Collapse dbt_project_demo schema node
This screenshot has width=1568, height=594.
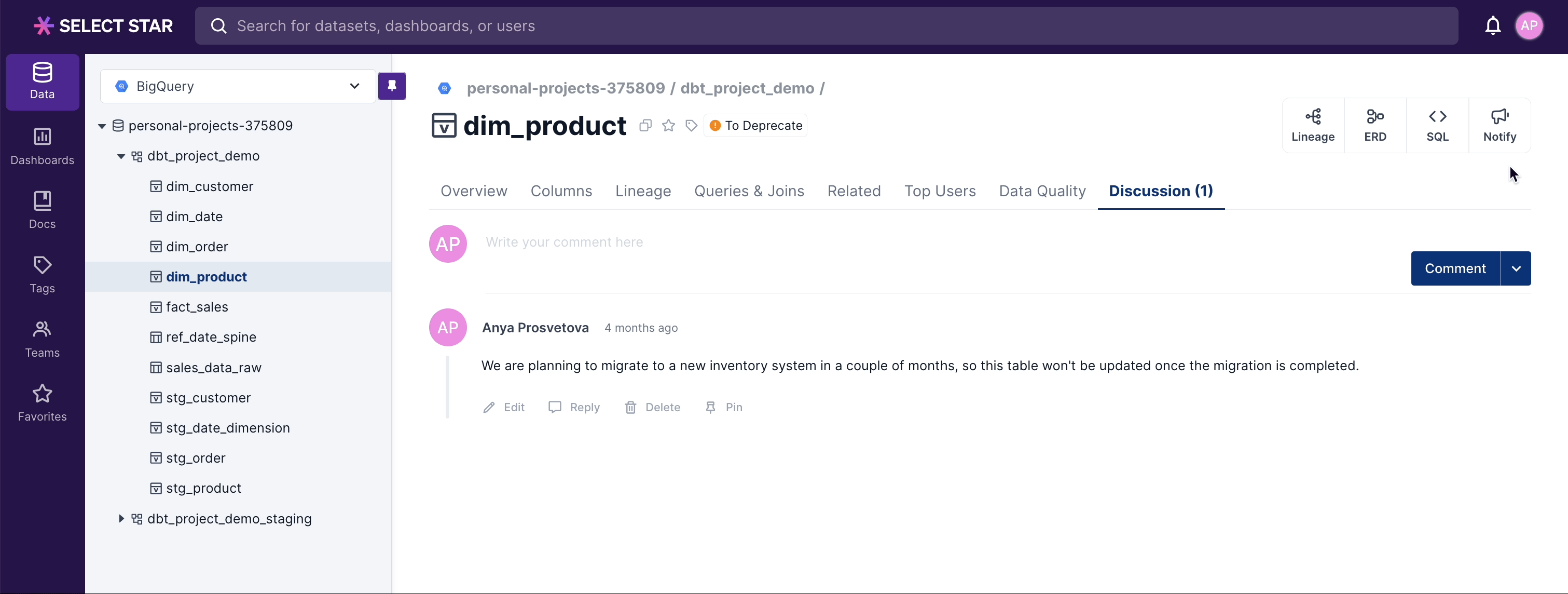coord(121,156)
